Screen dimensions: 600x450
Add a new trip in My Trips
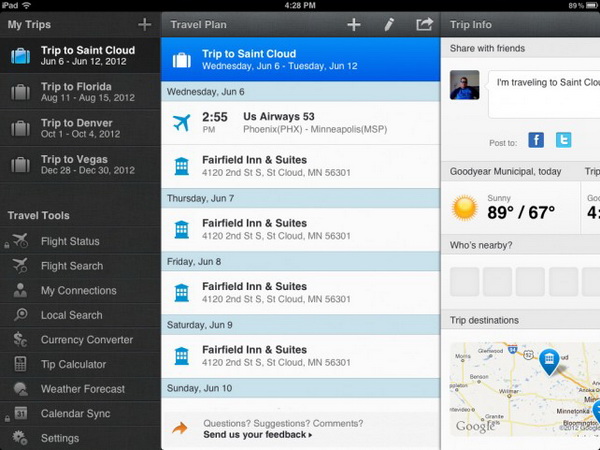(145, 24)
